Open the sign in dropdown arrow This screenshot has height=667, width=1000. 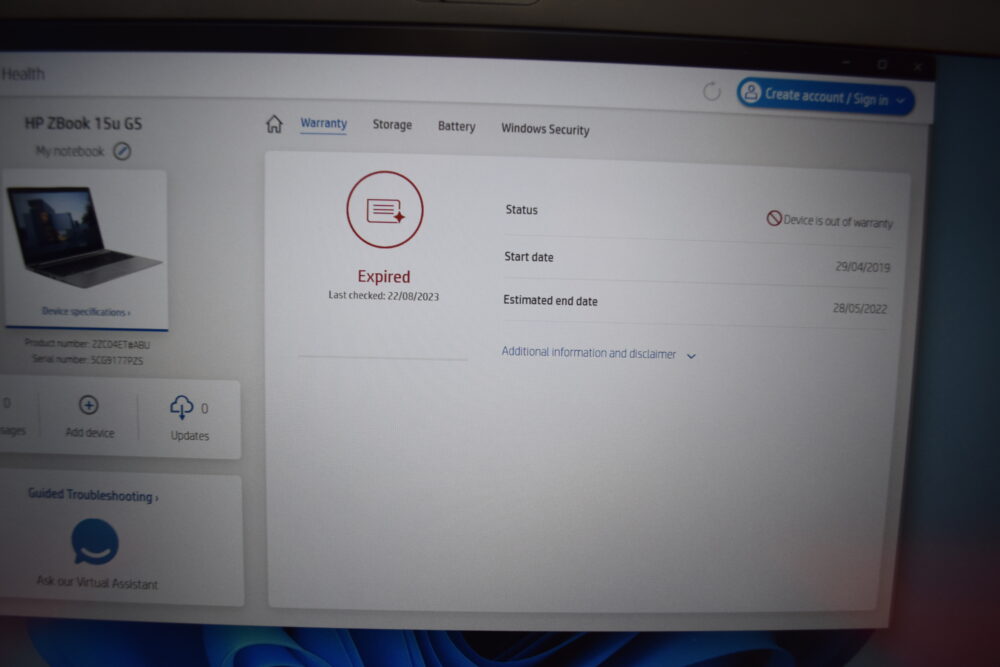click(900, 101)
